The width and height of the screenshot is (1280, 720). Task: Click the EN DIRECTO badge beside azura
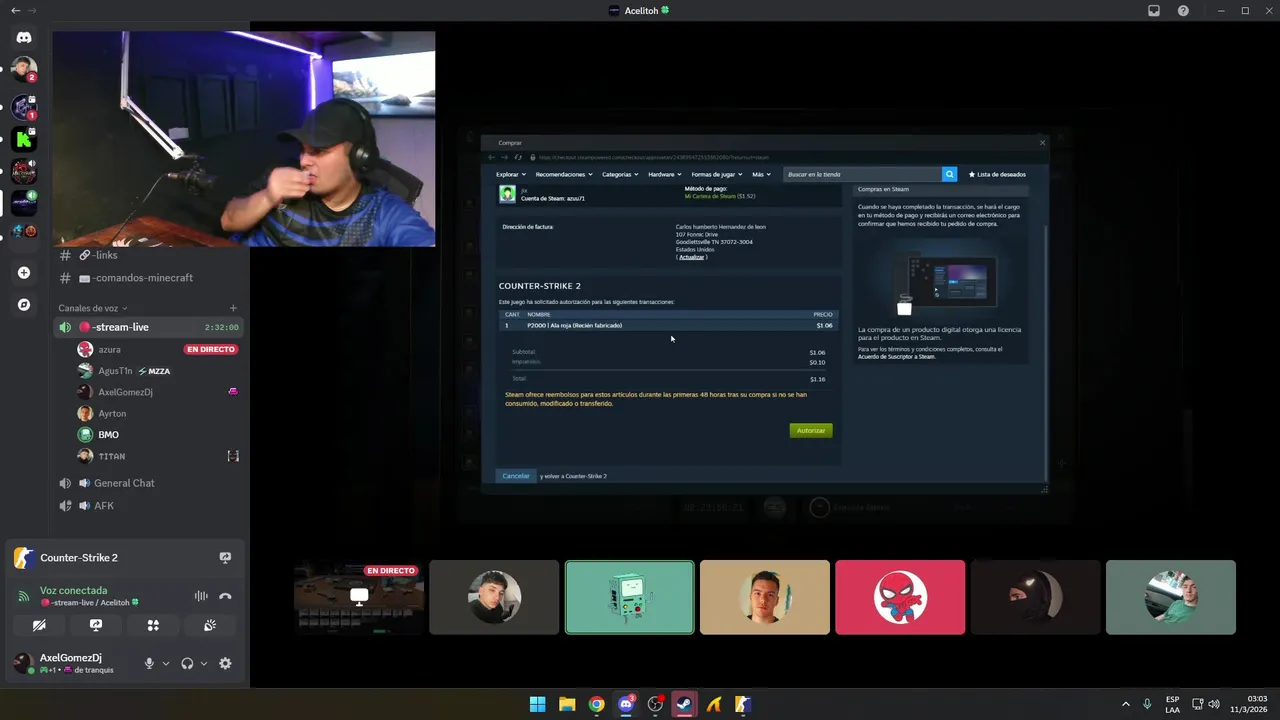point(211,349)
